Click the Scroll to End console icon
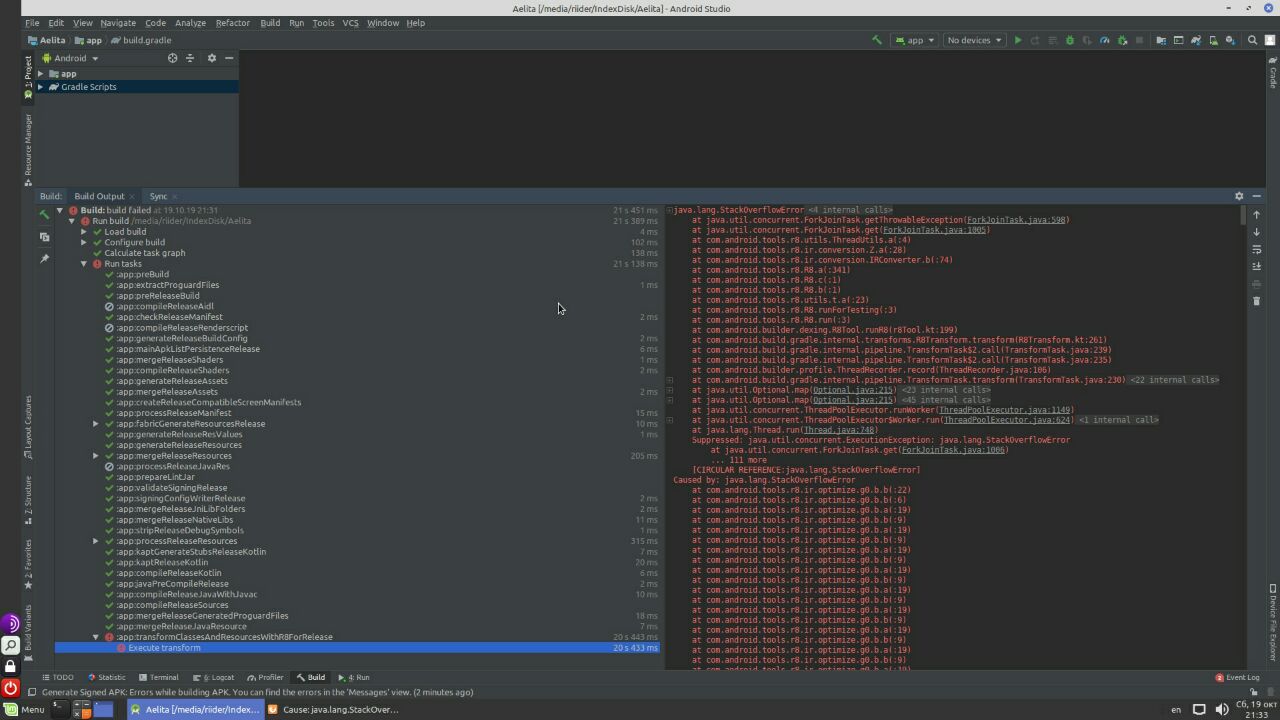 [1257, 266]
